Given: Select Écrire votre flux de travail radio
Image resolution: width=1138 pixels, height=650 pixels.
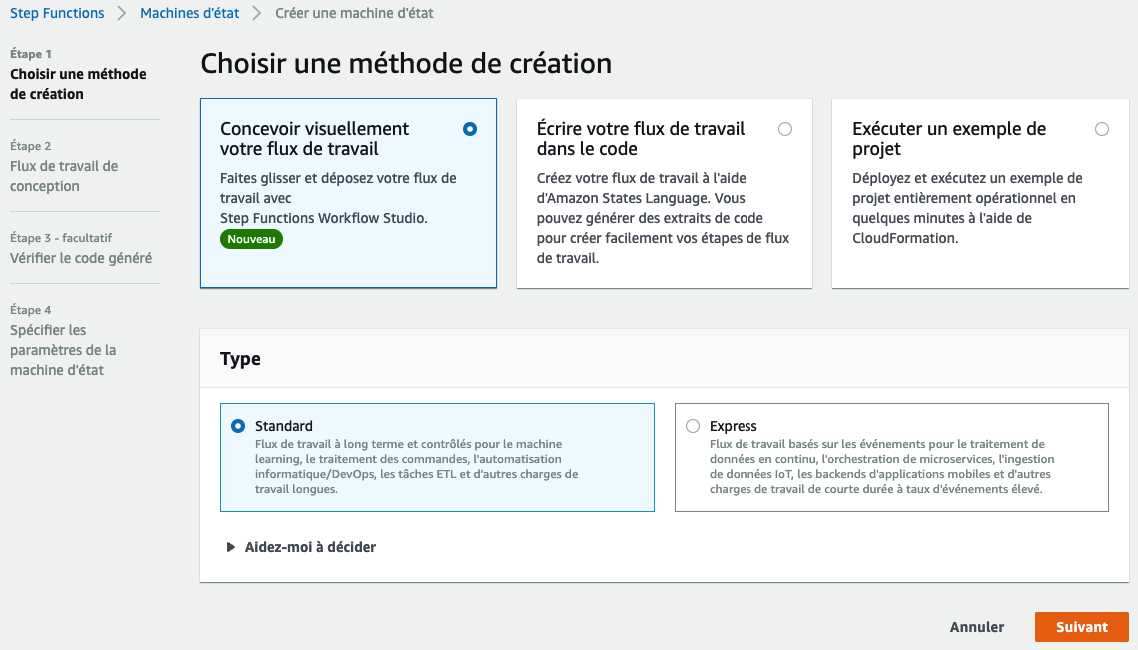Looking at the screenshot, I should coord(785,129).
